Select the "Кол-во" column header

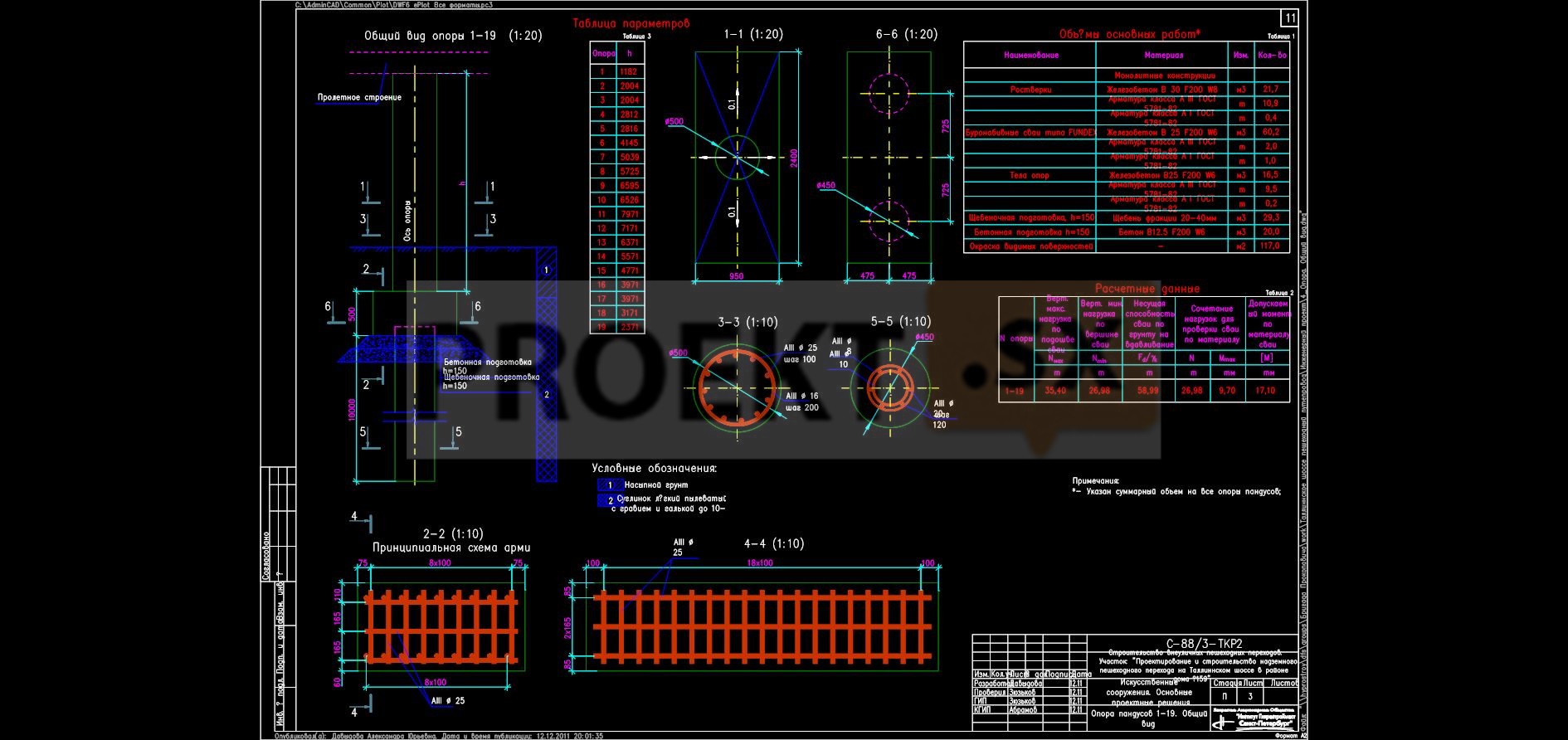click(1272, 56)
